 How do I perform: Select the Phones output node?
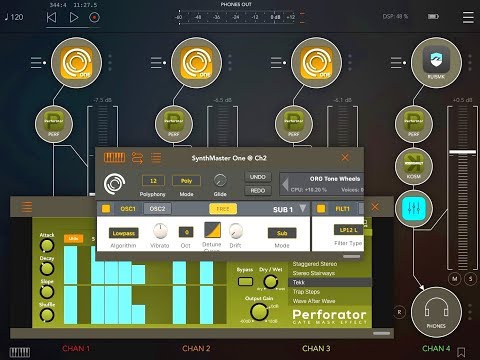tap(436, 313)
